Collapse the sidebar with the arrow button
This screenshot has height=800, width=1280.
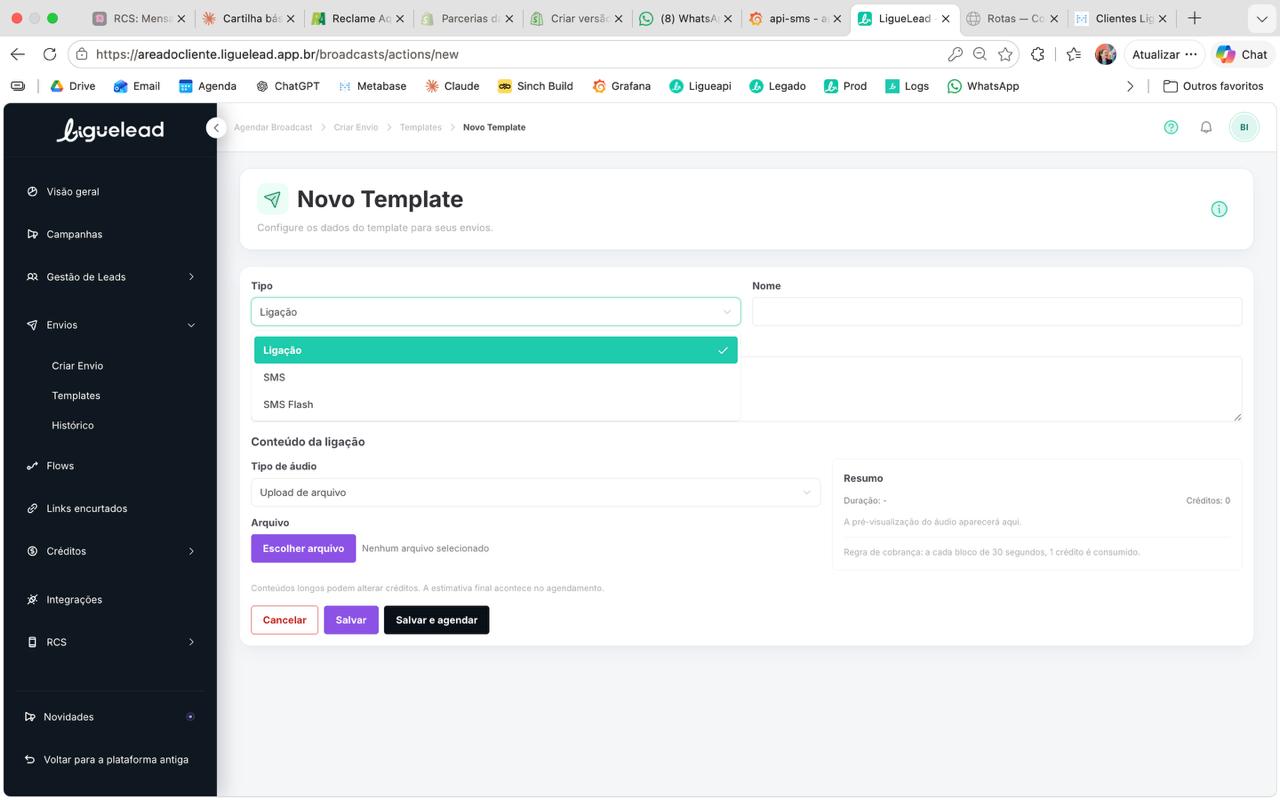pyautogui.click(x=216, y=128)
